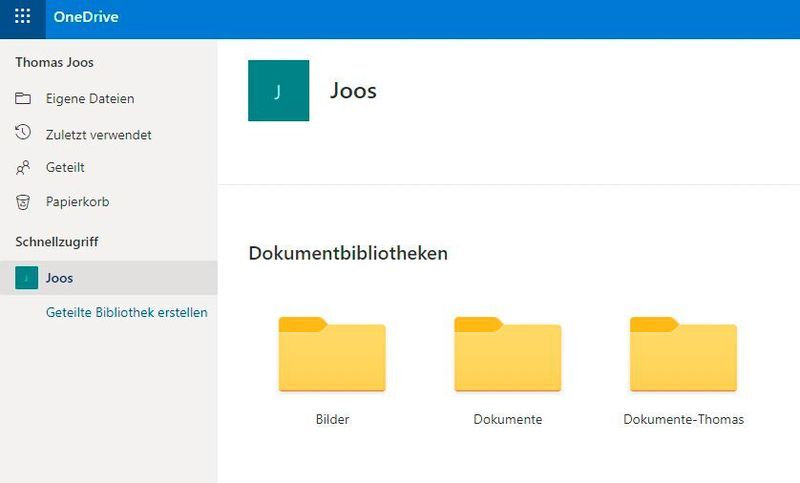Image resolution: width=800 pixels, height=483 pixels.
Task: Open the Dokumente-Thomas folder icon
Action: click(683, 354)
